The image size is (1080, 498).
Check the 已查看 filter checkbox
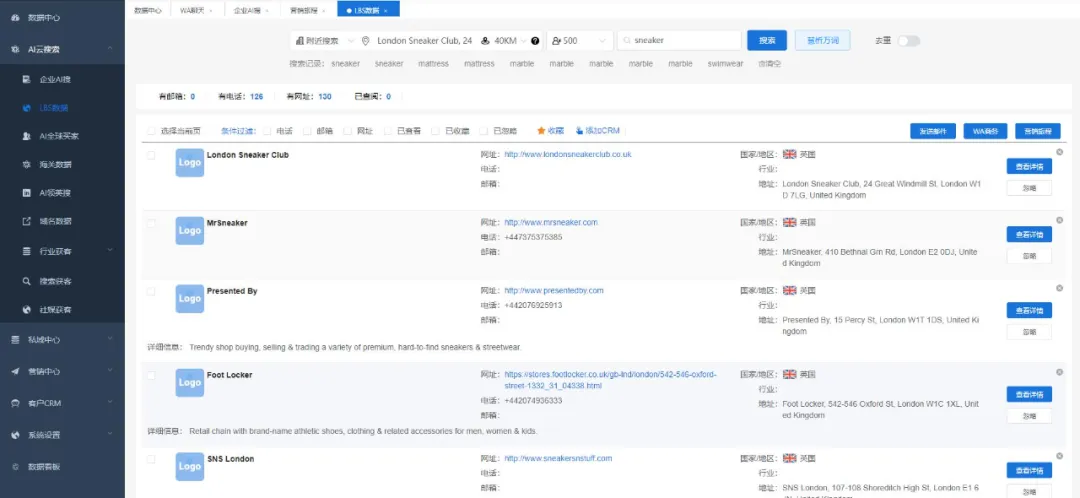(388, 130)
